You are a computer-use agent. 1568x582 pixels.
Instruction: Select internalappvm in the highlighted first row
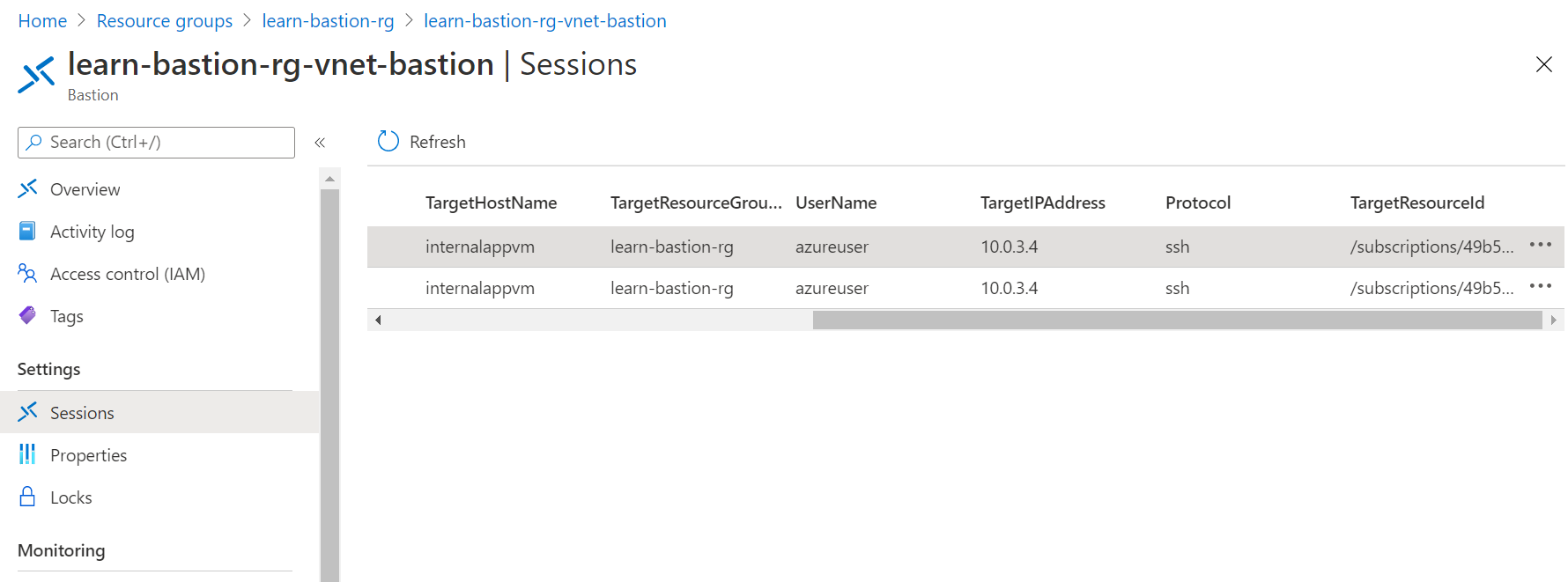click(480, 247)
